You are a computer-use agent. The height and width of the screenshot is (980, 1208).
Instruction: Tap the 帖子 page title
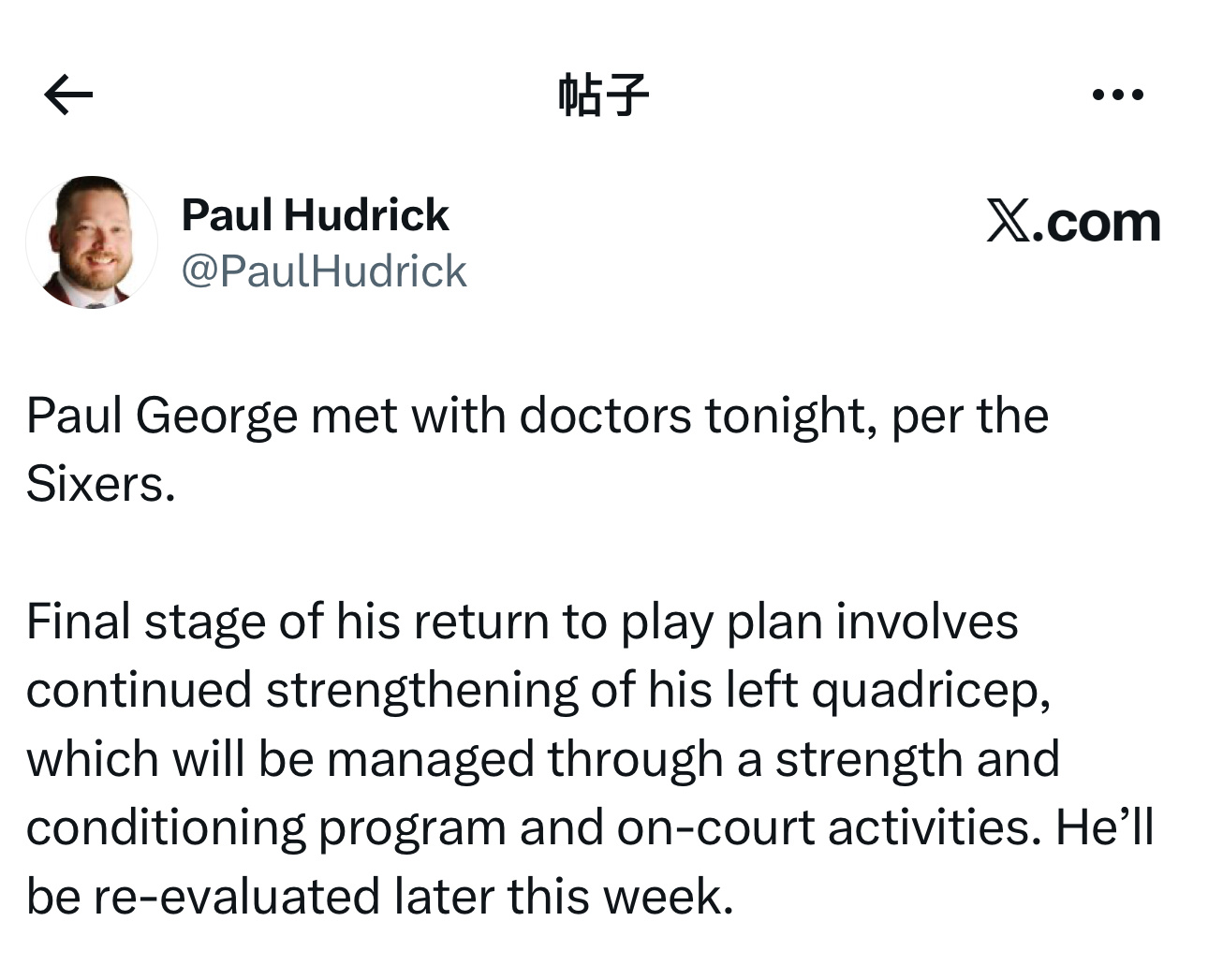(603, 95)
